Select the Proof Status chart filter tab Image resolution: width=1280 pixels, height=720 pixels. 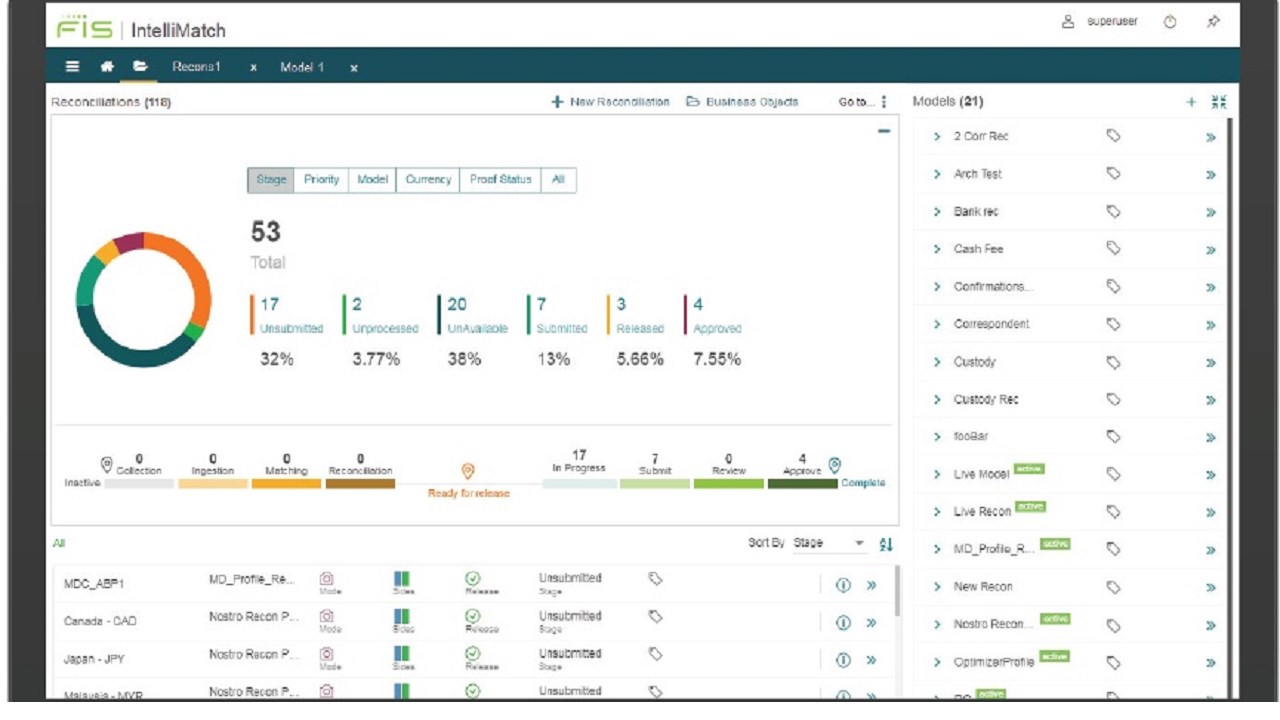[x=500, y=180]
